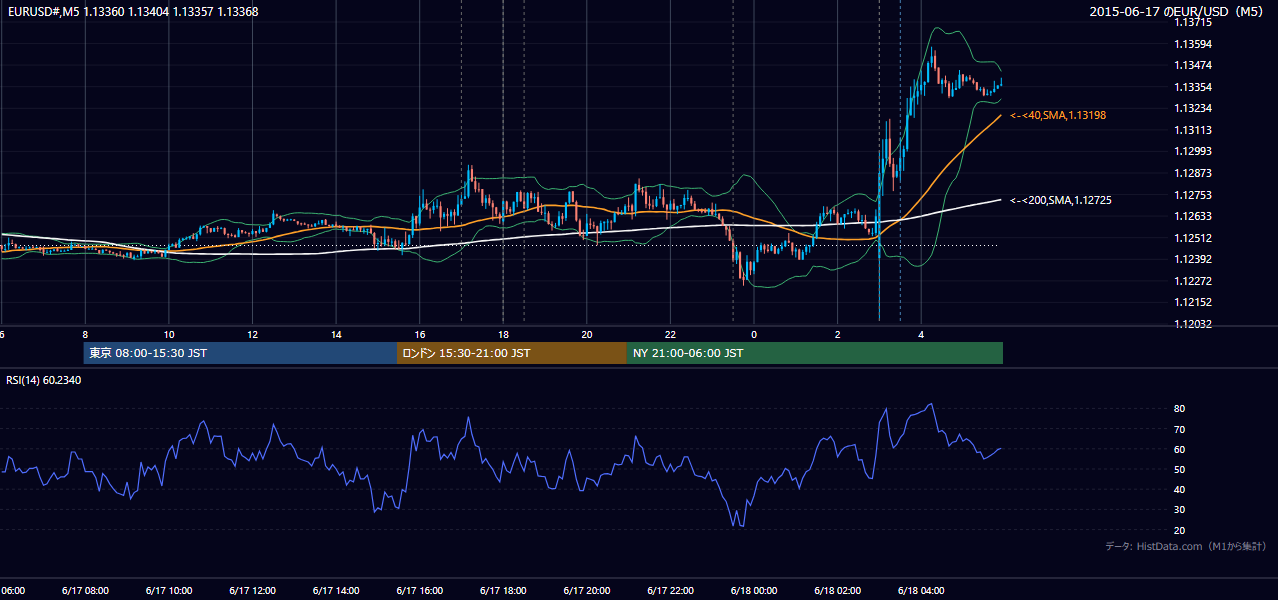Viewport: 1278px width, 600px height.
Task: Open the HistData.com data source credit
Action: (1186, 546)
